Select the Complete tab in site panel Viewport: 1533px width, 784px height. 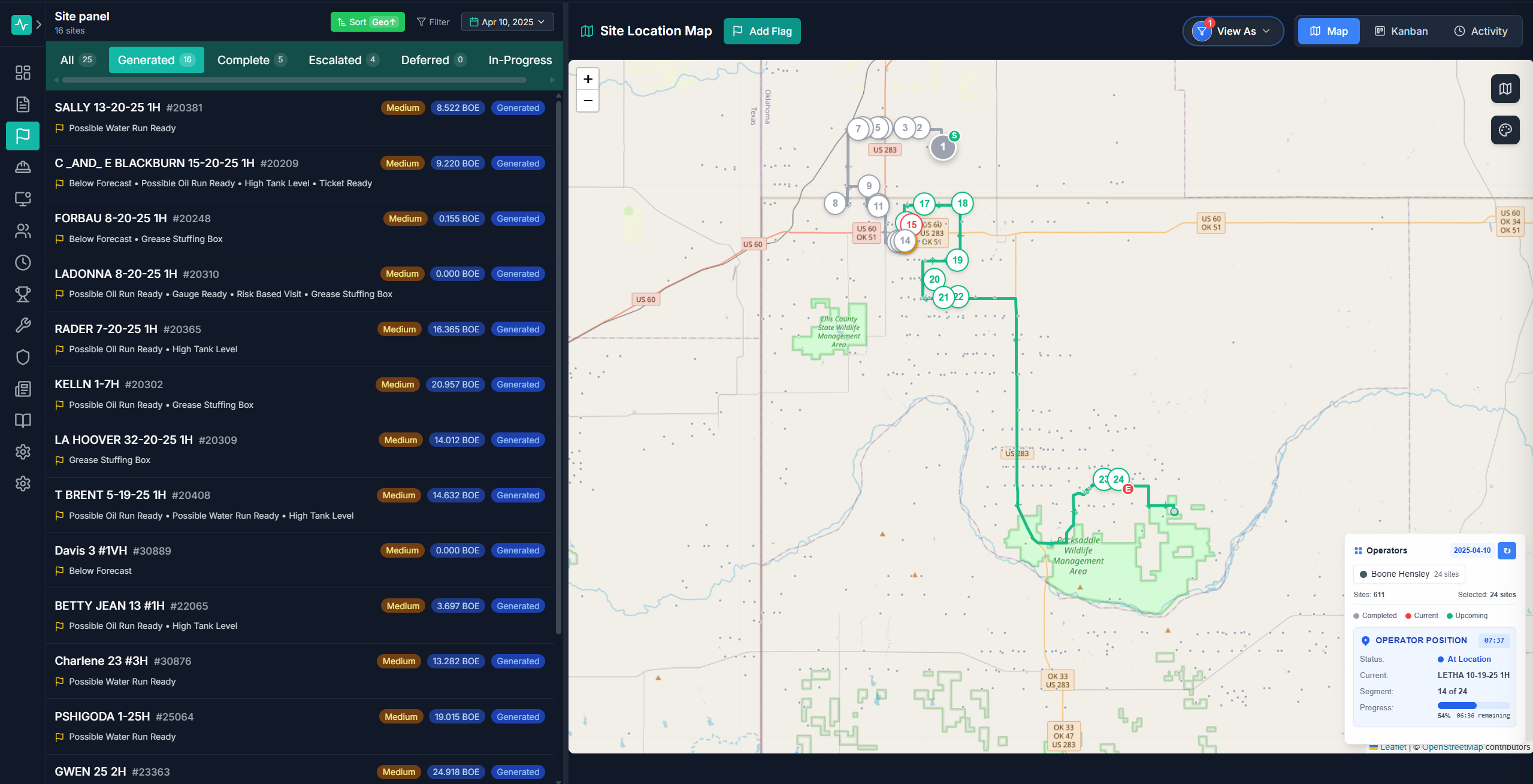tap(251, 60)
